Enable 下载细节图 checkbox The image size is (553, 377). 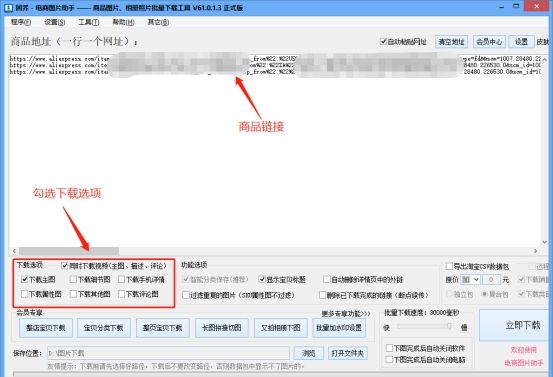[x=73, y=279]
